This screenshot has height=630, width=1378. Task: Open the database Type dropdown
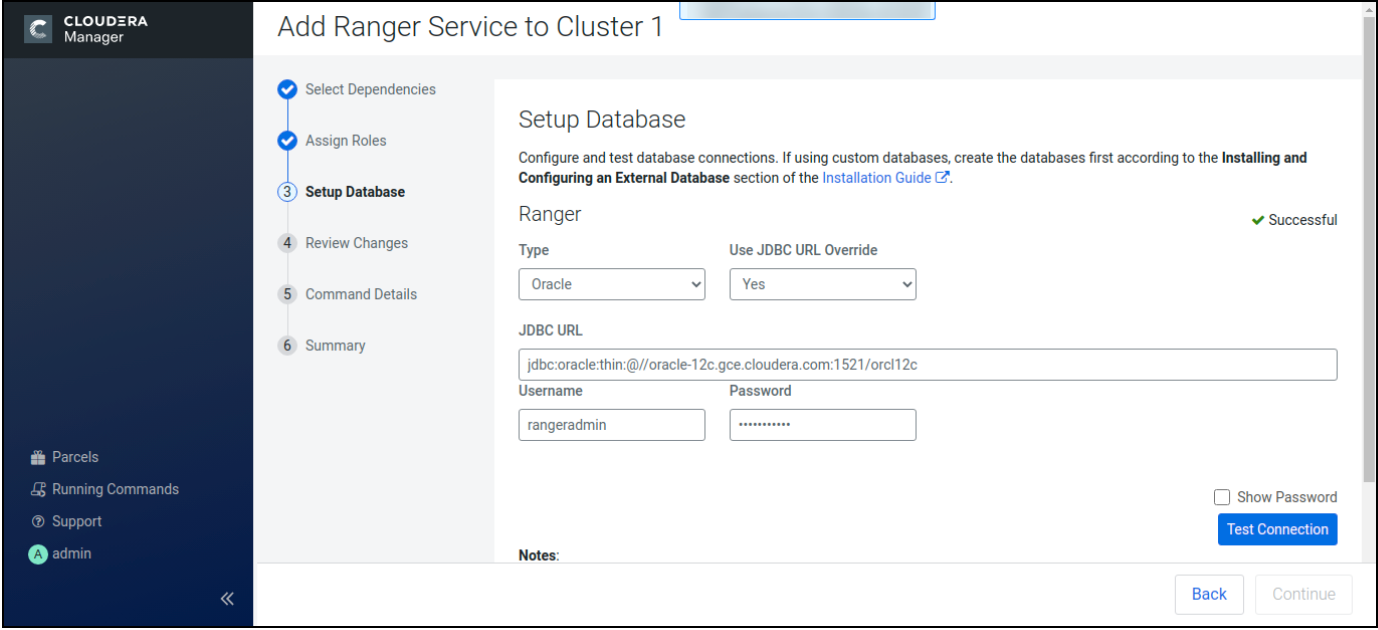pos(611,284)
